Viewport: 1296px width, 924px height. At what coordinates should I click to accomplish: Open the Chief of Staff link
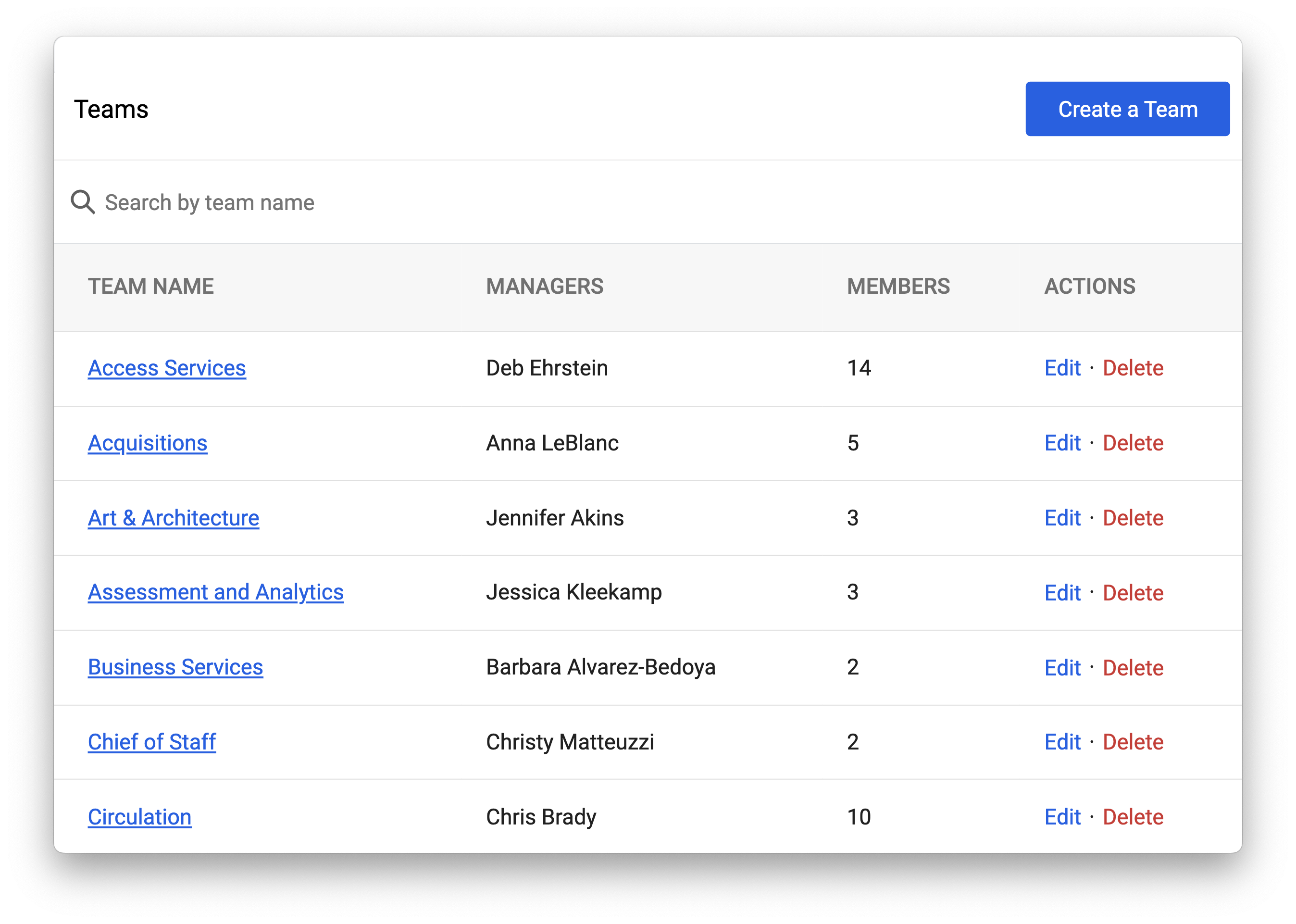pyautogui.click(x=152, y=742)
